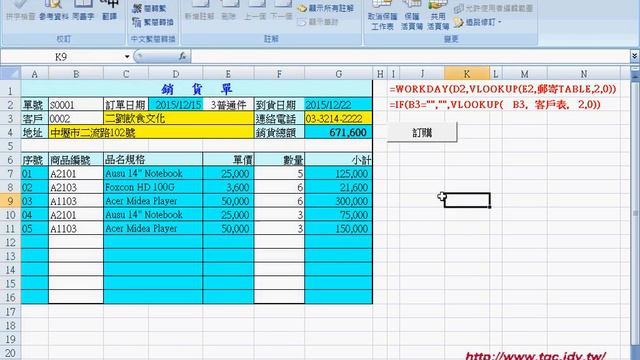Click the vertical scrollbar
The image size is (640, 360).
point(635,212)
